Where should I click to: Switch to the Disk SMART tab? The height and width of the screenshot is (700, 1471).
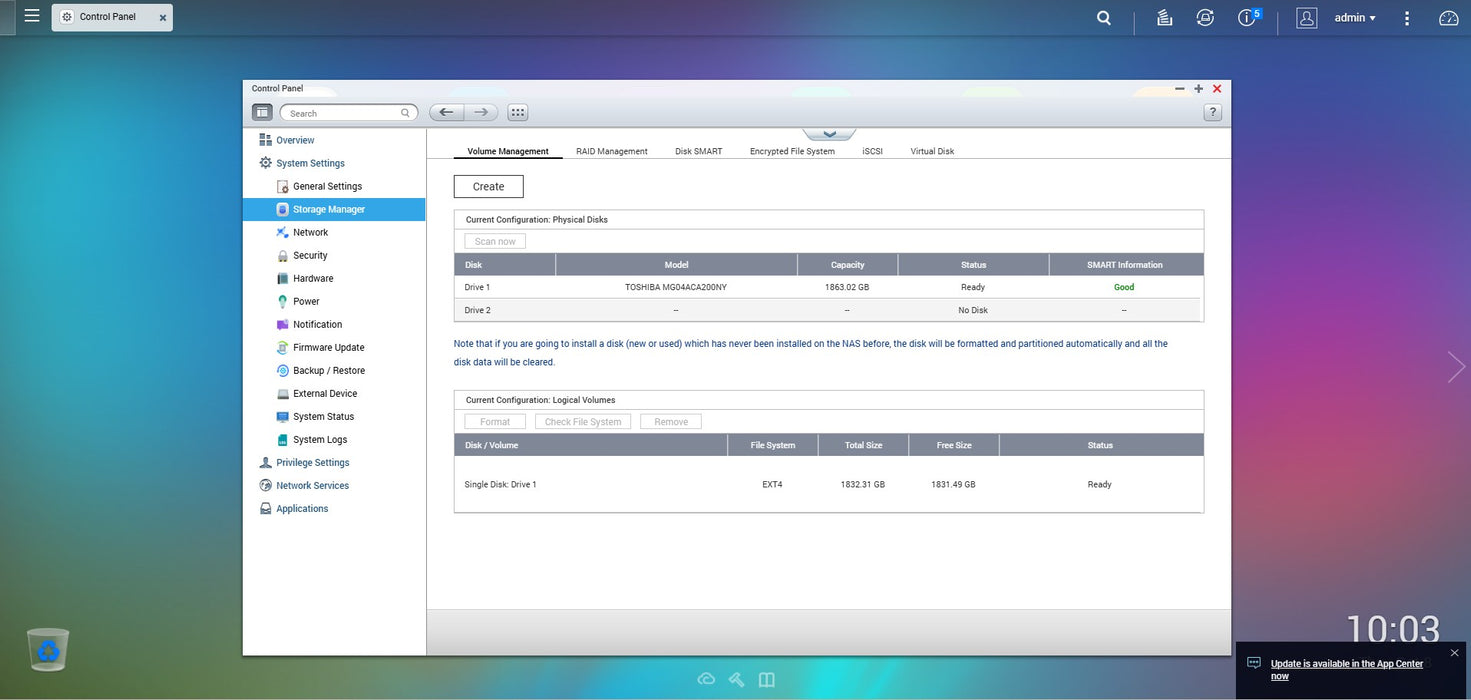click(x=699, y=151)
